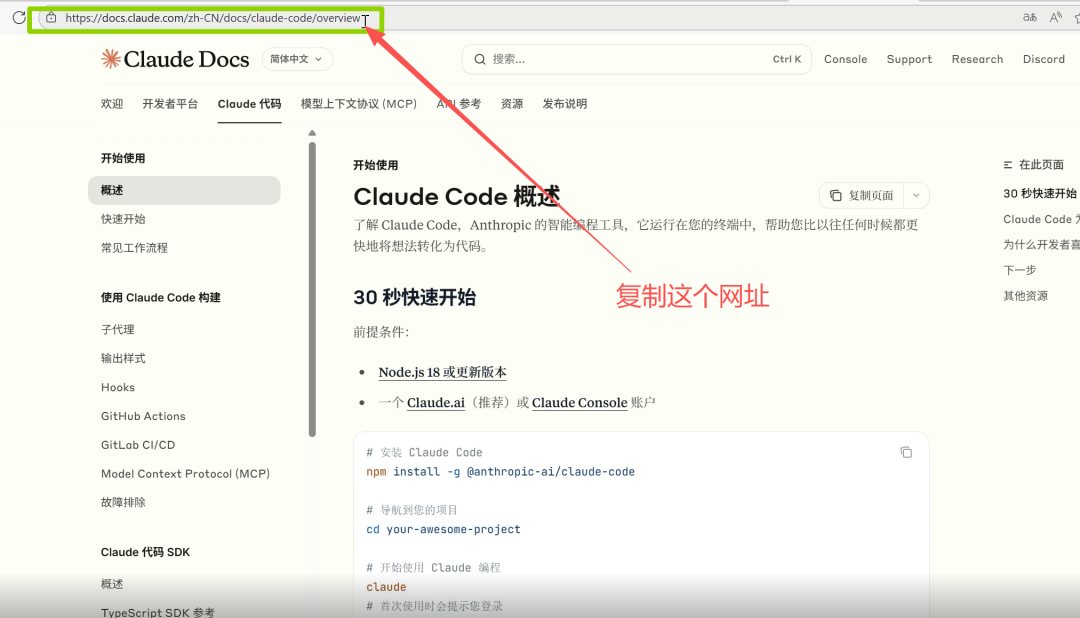Click the Claude 代码 SDK heading
Viewport: 1080px width, 618px height.
[145, 553]
